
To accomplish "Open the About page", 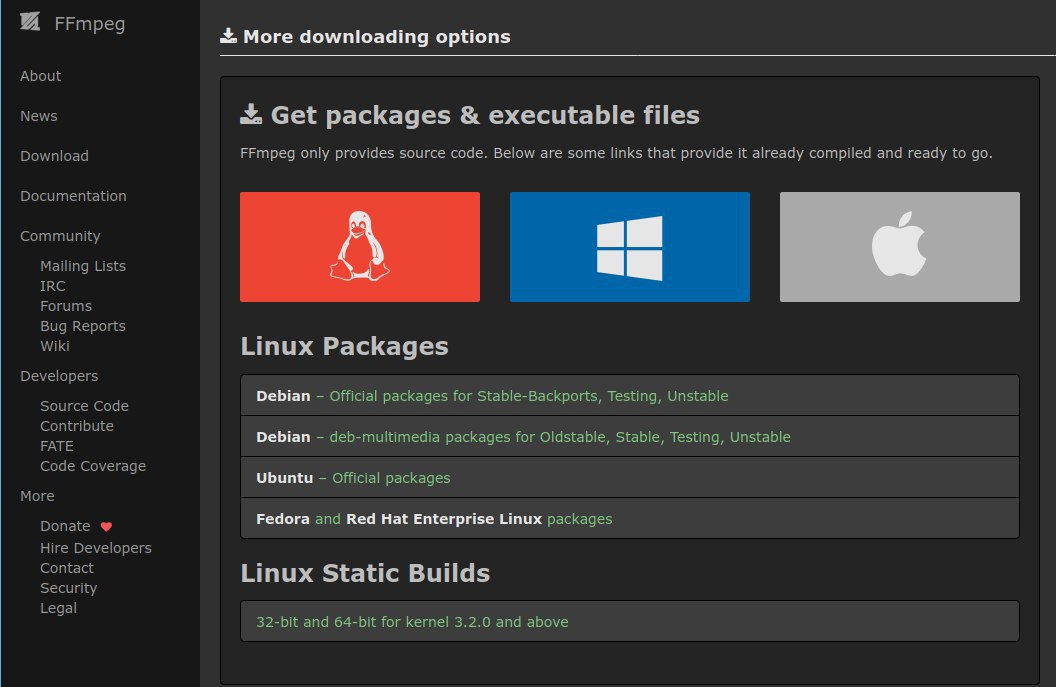I will (x=40, y=76).
